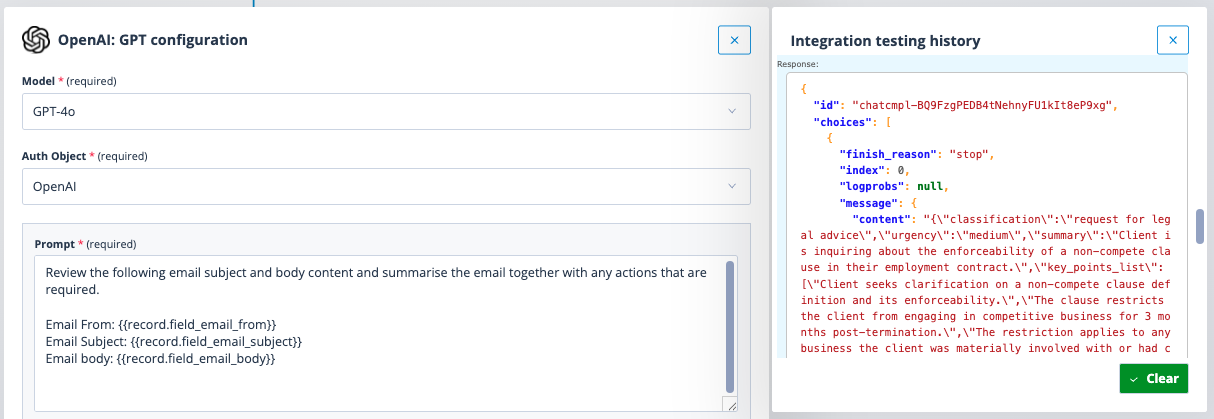Click the Prompt text area resize handle
Screen dimensions: 1214x419
730,405
